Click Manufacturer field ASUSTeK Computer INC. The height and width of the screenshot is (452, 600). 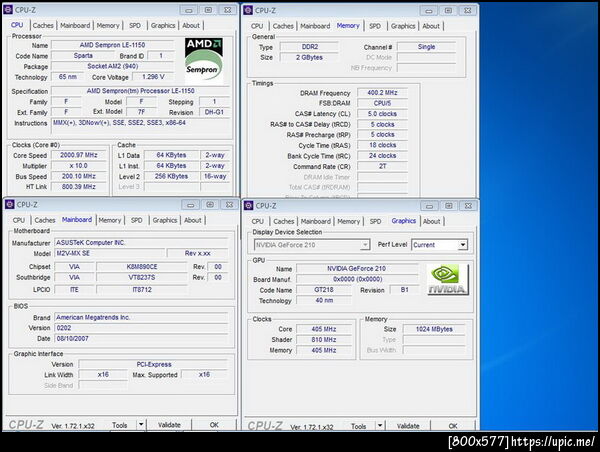[141, 243]
